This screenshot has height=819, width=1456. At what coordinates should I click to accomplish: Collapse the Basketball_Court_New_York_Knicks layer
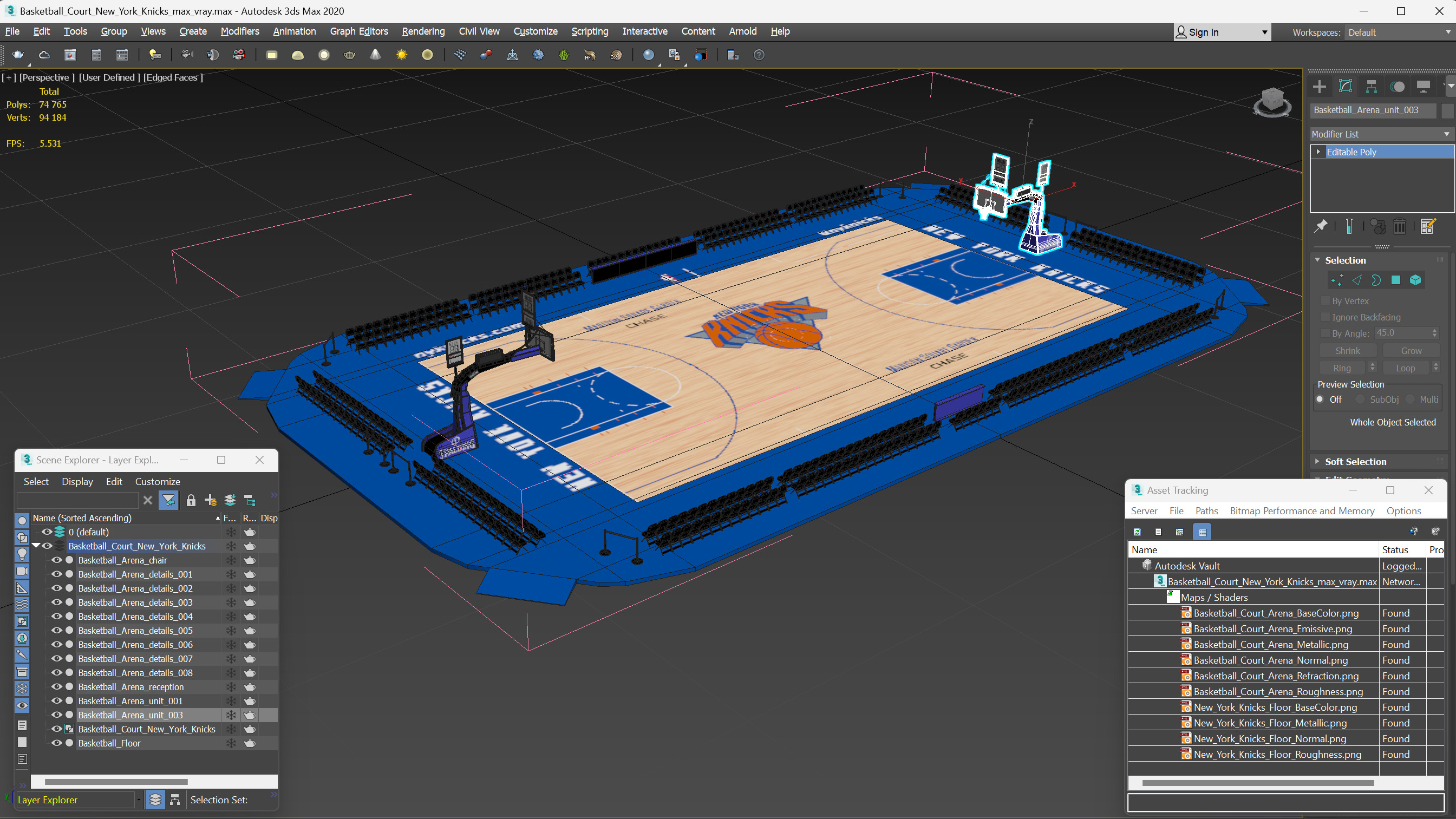tap(36, 546)
